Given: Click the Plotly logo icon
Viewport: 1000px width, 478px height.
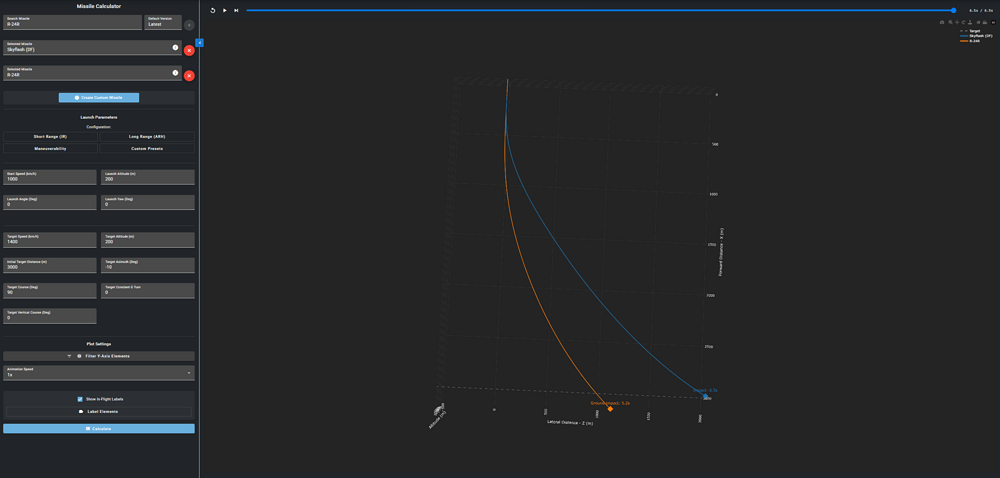Looking at the screenshot, I should coord(994,22).
